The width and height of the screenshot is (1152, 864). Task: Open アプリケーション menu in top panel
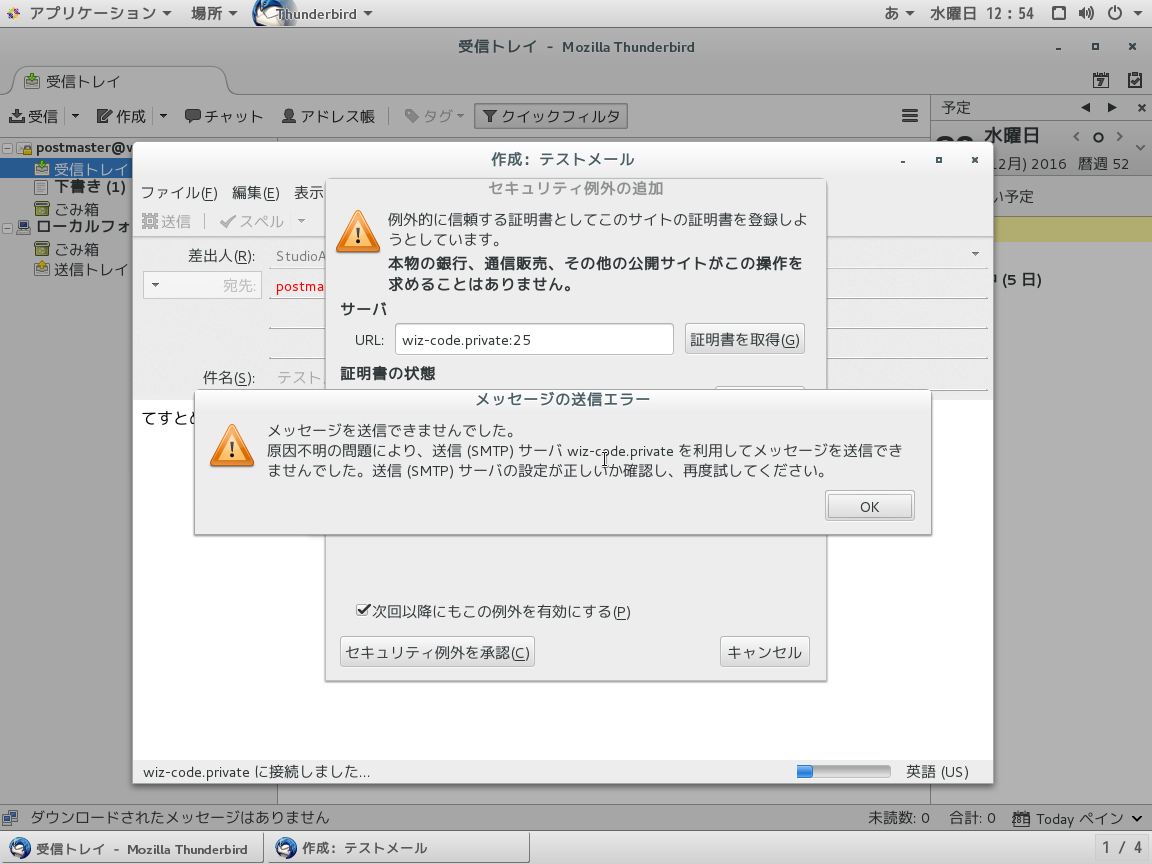tap(90, 13)
